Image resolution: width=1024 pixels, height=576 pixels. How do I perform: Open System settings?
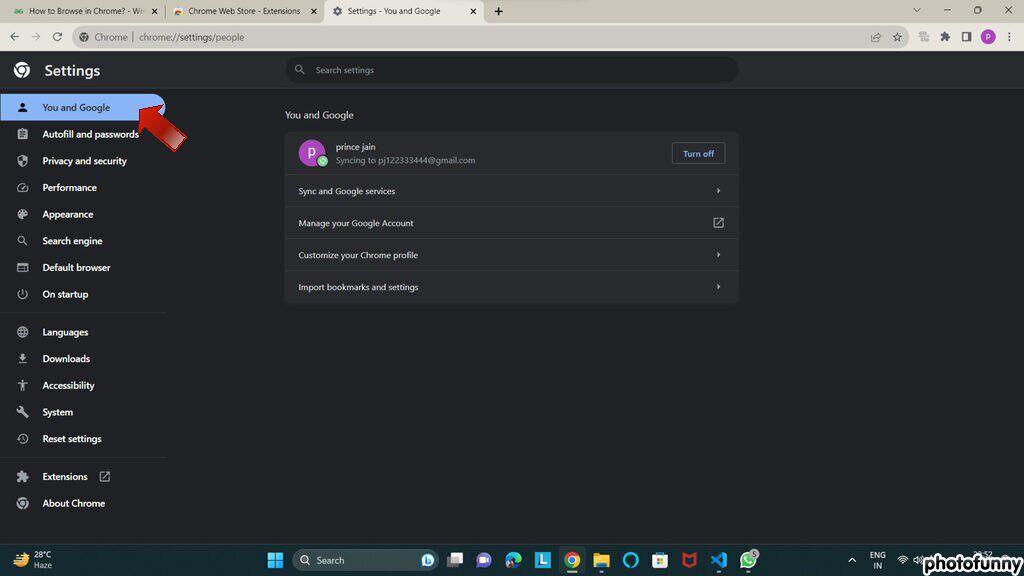(82, 413)
